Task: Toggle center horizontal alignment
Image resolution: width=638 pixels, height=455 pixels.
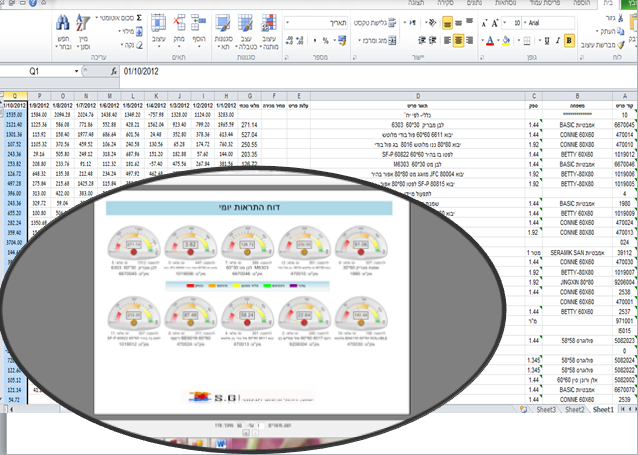Action: pos(459,40)
